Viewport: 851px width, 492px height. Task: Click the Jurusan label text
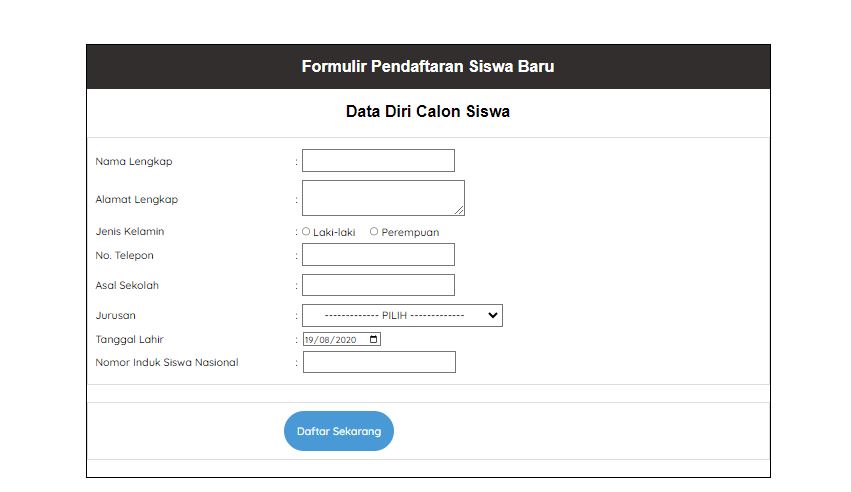tap(116, 316)
